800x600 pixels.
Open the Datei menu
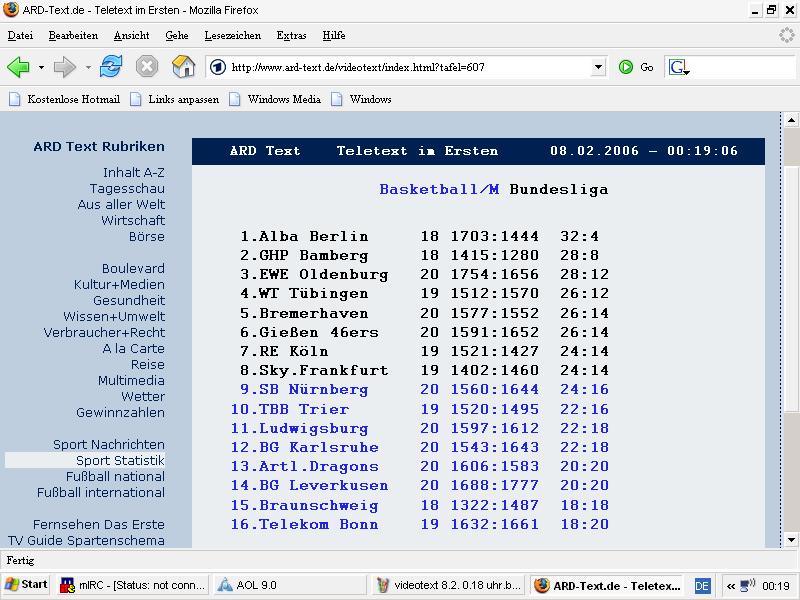(20, 35)
